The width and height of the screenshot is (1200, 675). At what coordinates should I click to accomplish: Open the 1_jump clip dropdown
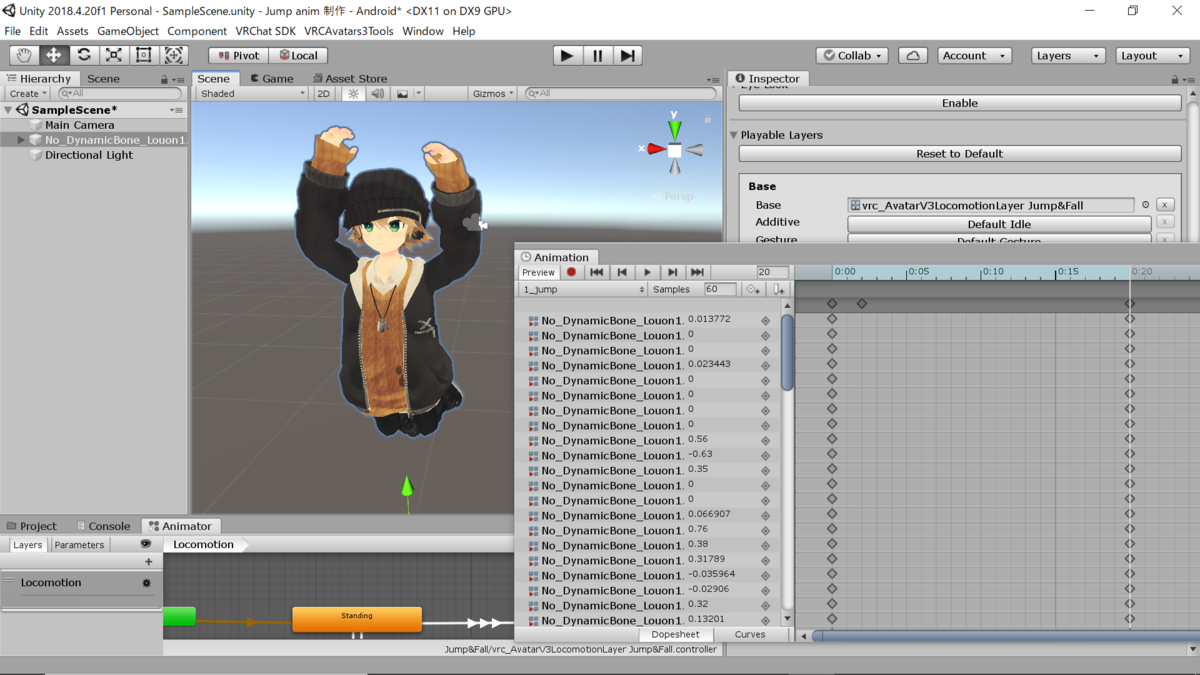point(583,289)
